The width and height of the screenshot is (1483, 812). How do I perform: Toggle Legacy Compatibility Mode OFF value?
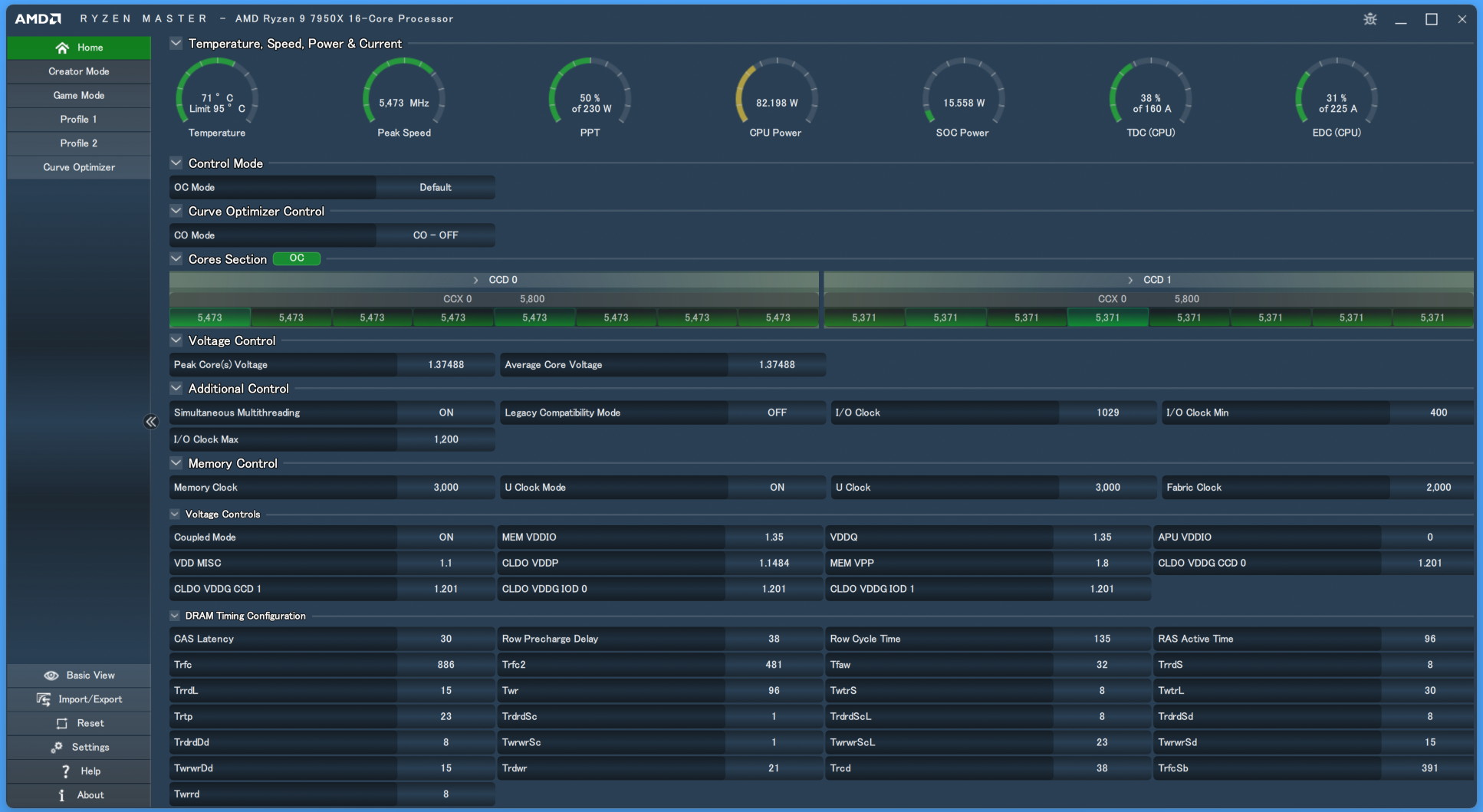tap(777, 413)
